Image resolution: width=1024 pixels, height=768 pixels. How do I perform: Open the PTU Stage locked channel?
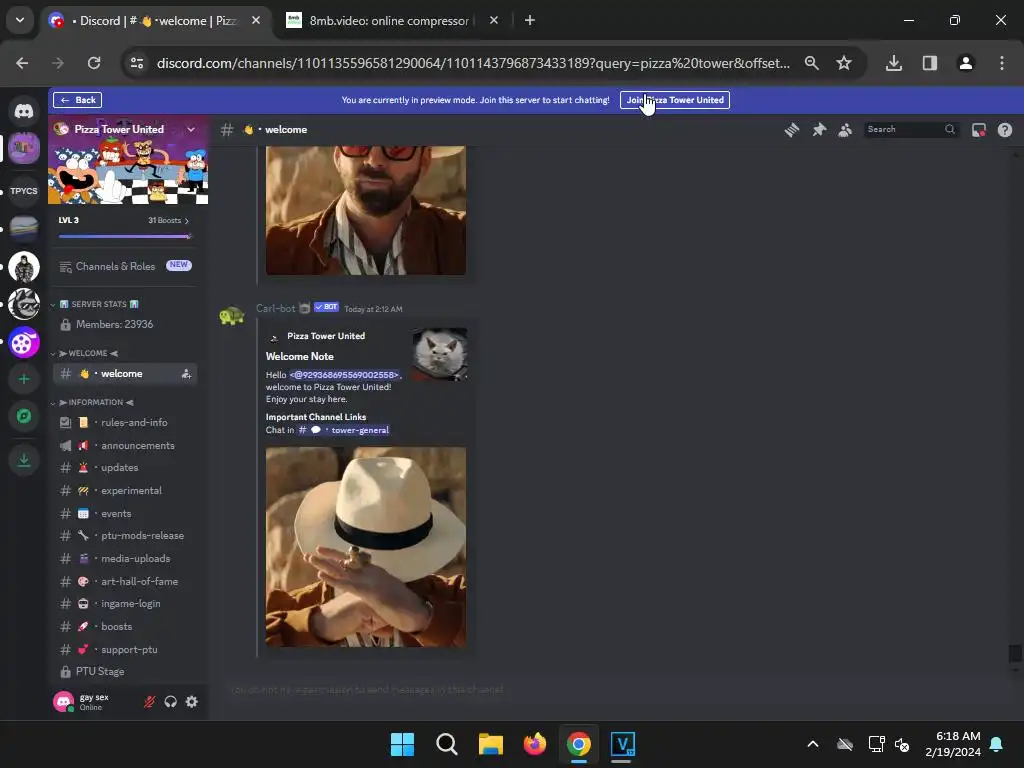pyautogui.click(x=125, y=671)
